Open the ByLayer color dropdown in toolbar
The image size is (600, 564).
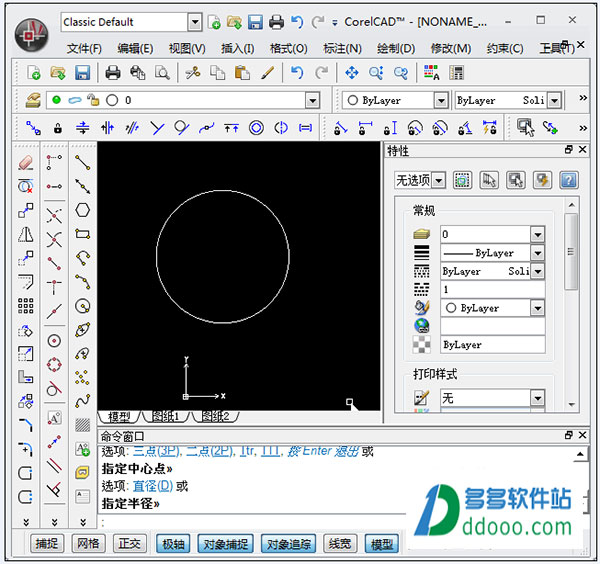click(x=441, y=101)
